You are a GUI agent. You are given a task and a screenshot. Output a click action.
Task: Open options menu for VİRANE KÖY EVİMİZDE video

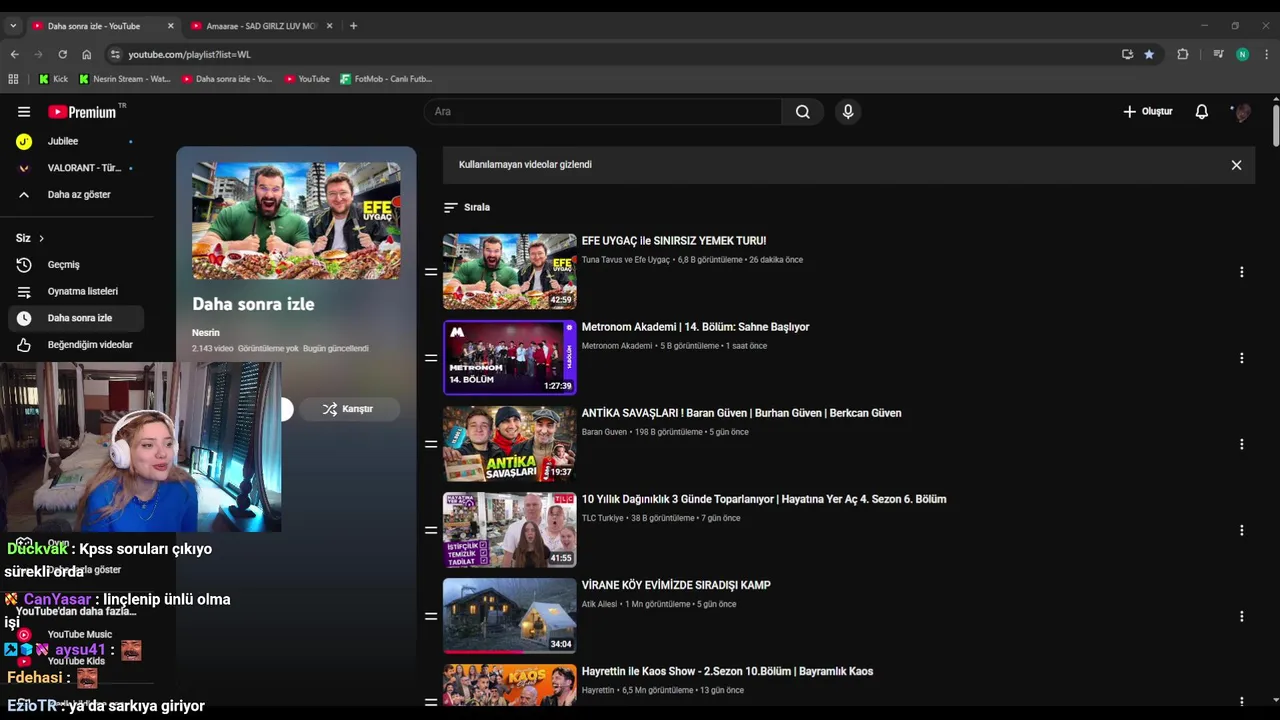click(1241, 616)
